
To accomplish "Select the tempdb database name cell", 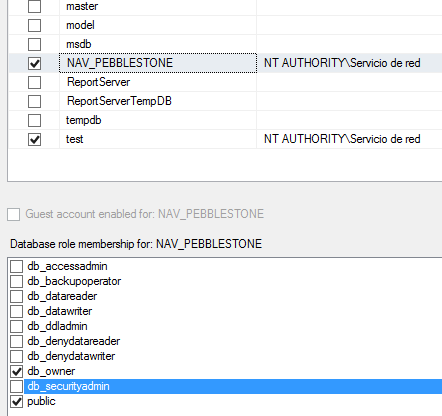I will [x=158, y=120].
